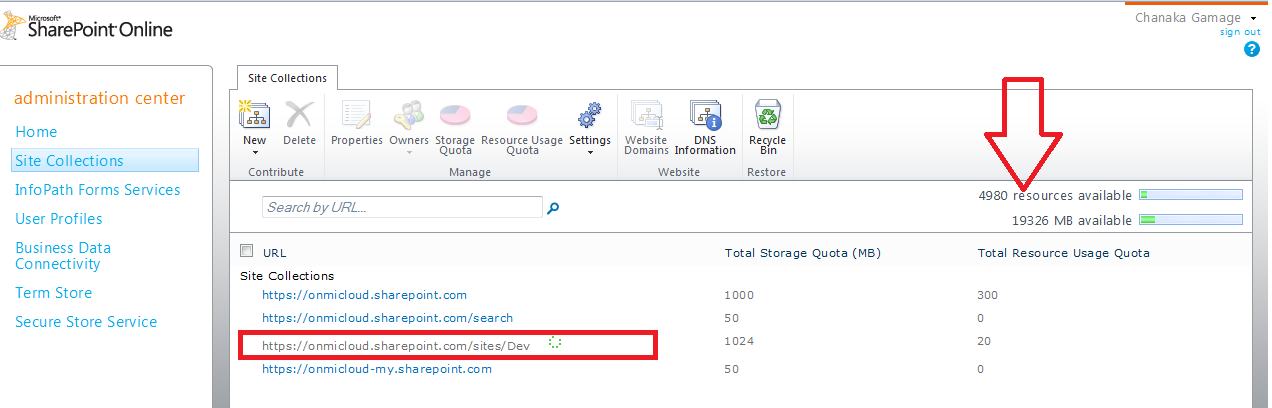The image size is (1272, 408).
Task: Open the onmicloud.sharepoint.com/search link
Action: tap(388, 318)
